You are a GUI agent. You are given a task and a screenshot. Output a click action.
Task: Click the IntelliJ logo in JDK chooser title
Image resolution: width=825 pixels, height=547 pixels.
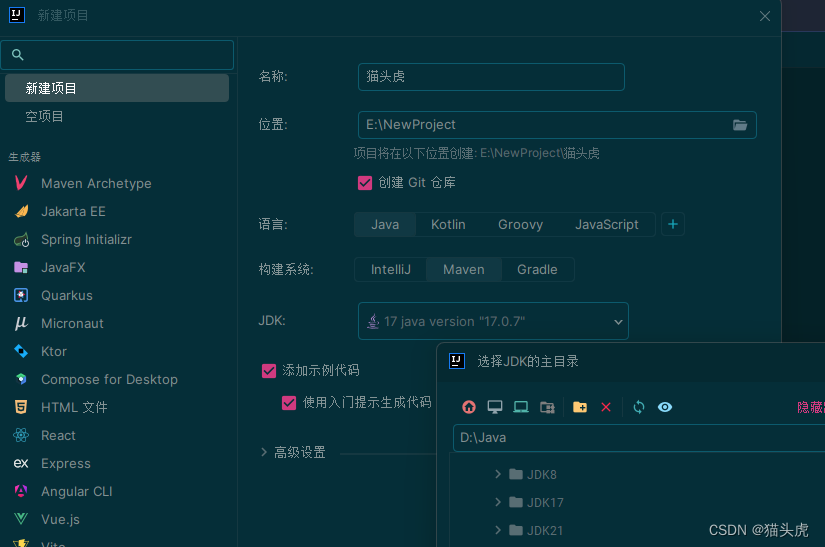coord(457,361)
